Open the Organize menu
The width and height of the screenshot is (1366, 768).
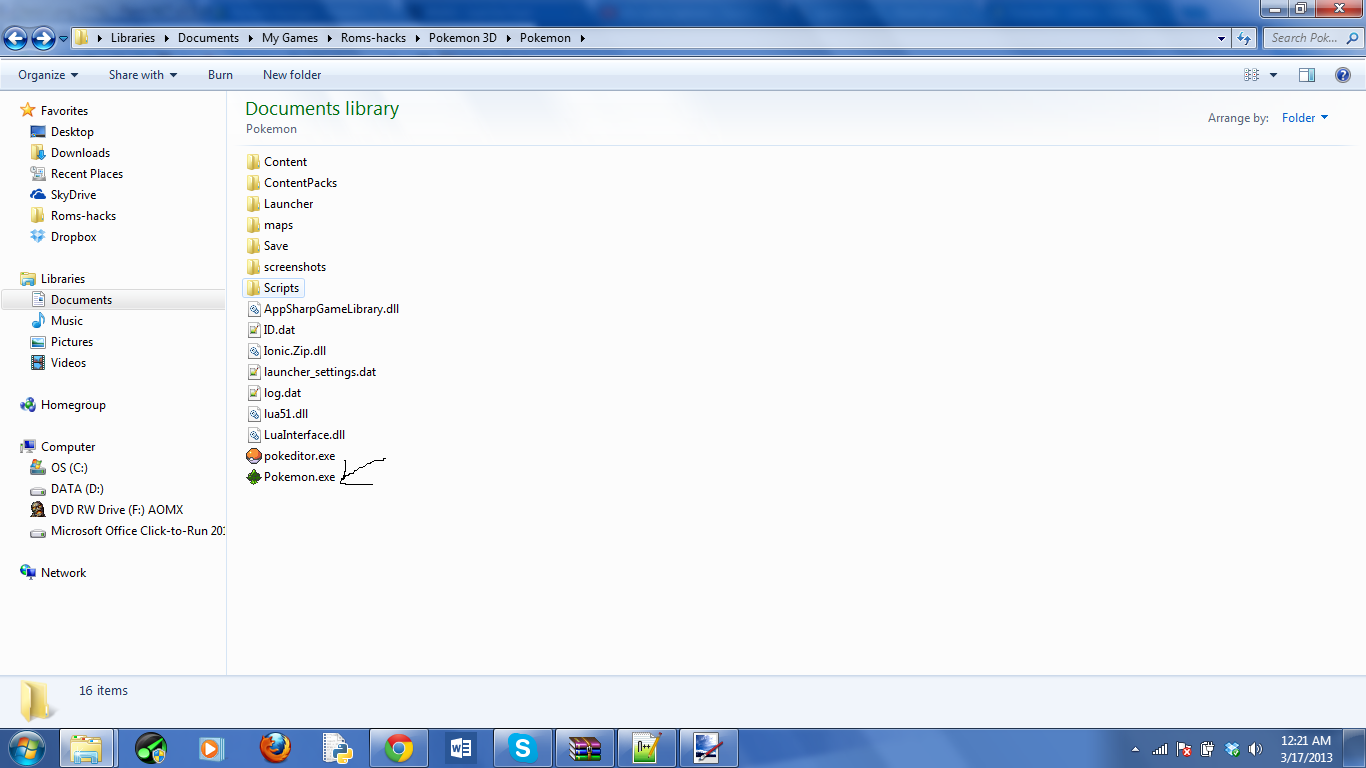tap(48, 75)
